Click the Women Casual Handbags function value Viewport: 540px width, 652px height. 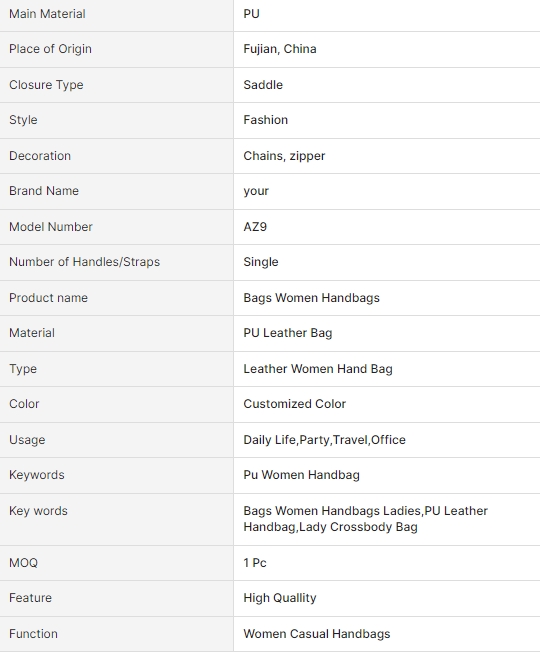(x=317, y=634)
